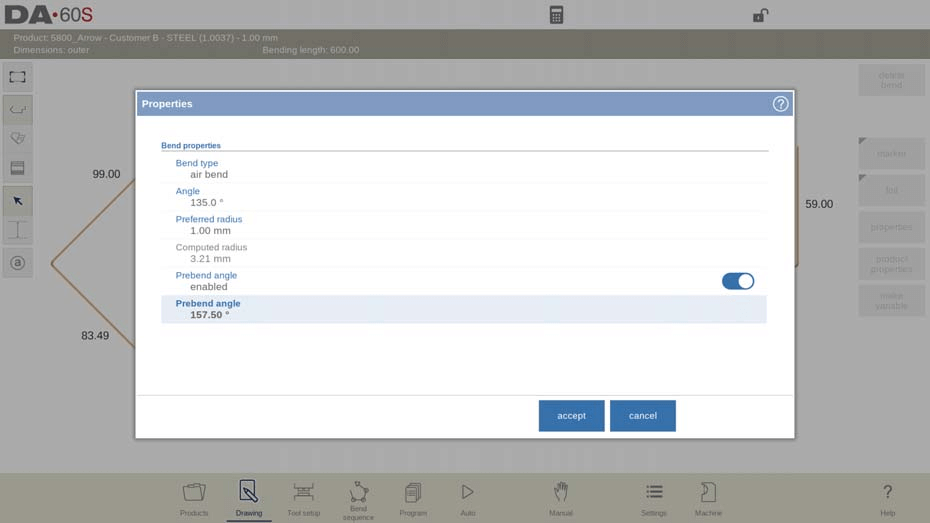Disable the Prebend angle toggle
Image resolution: width=930 pixels, height=523 pixels.
pyautogui.click(x=738, y=282)
